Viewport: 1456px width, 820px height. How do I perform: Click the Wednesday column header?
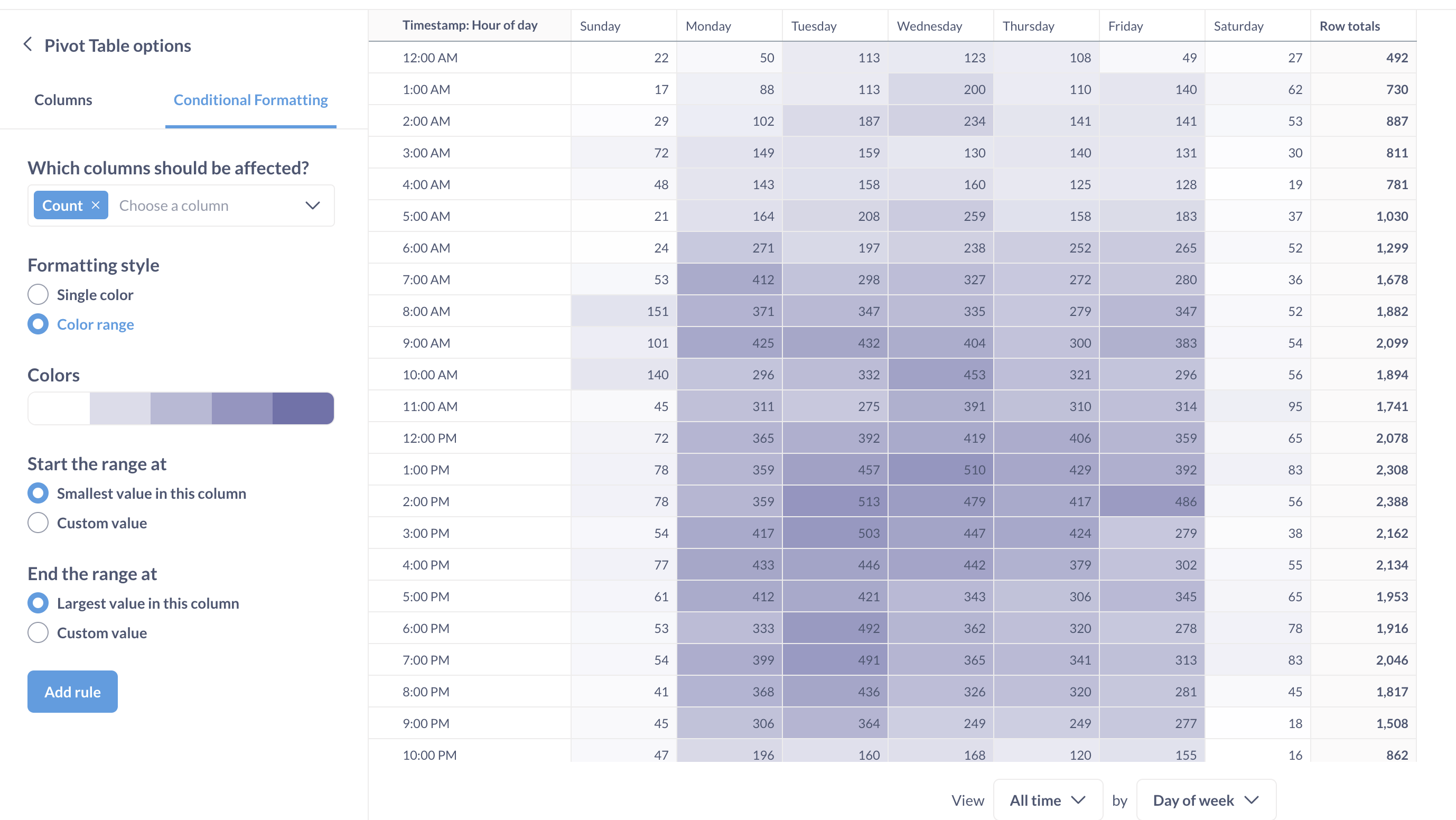point(929,25)
